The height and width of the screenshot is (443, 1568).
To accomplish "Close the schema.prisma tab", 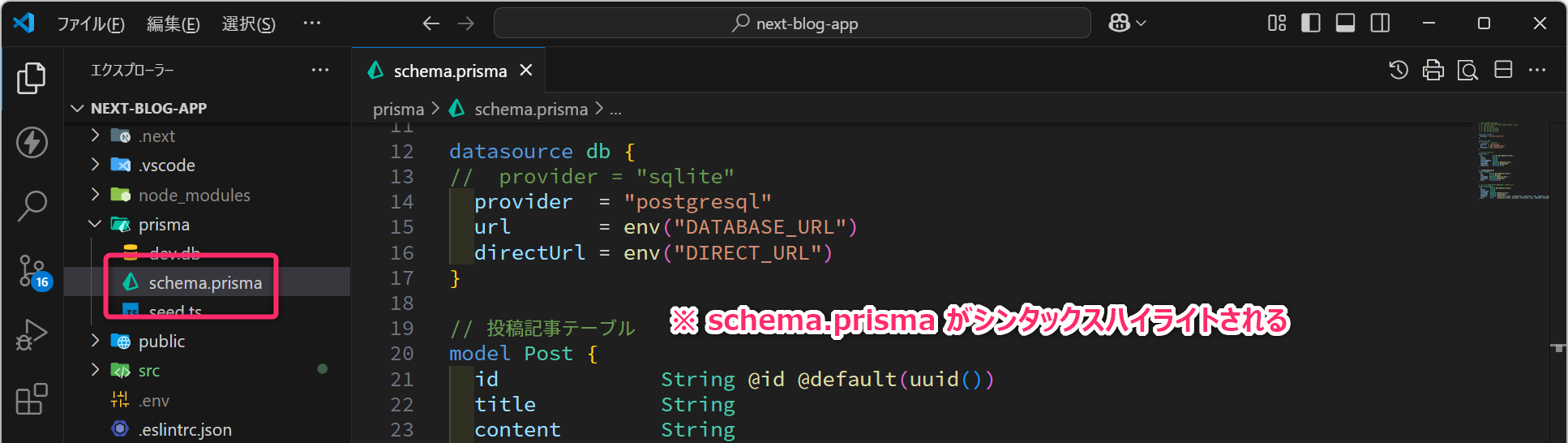I will pos(526,71).
